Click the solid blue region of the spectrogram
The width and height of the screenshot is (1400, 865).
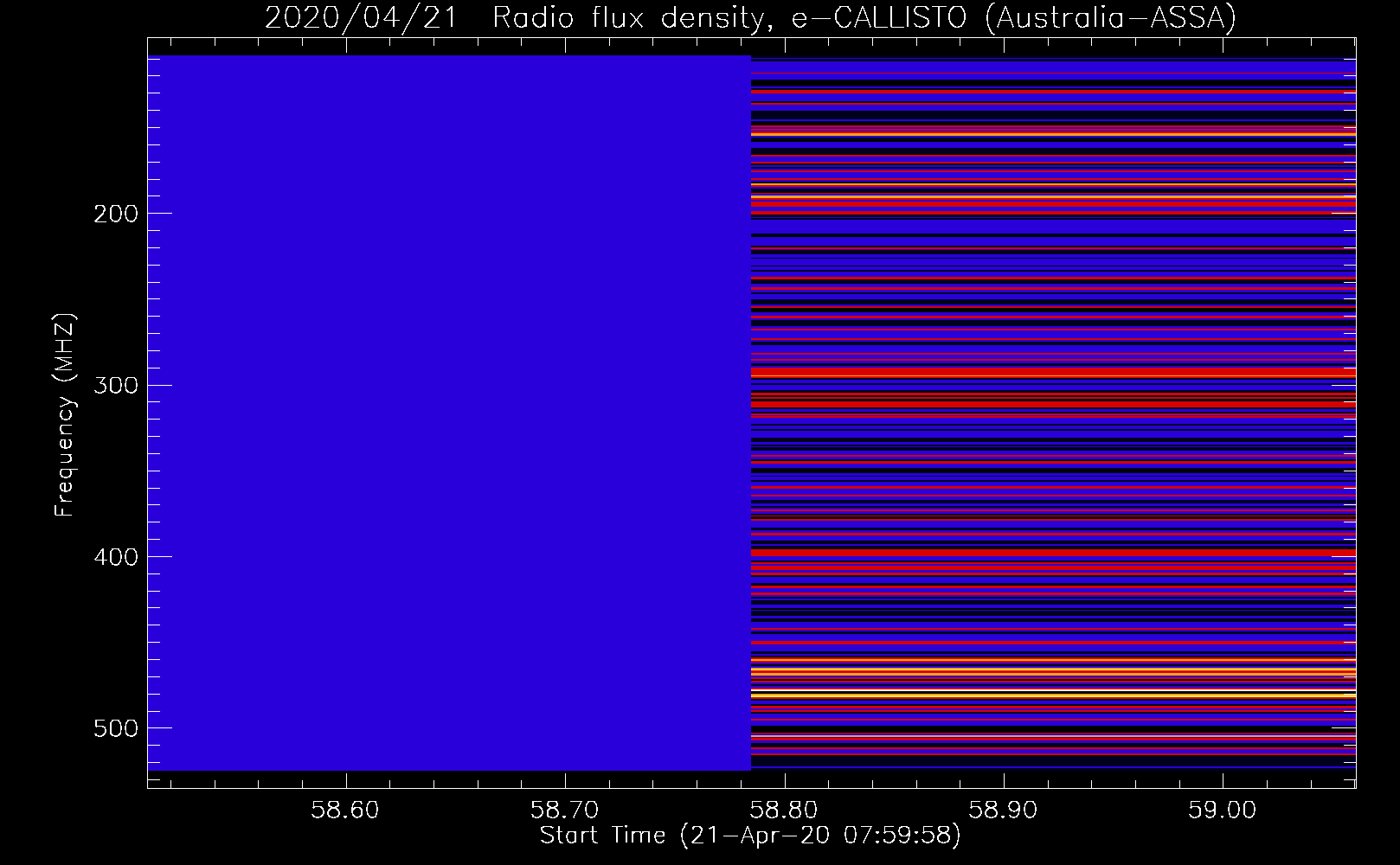[450, 413]
